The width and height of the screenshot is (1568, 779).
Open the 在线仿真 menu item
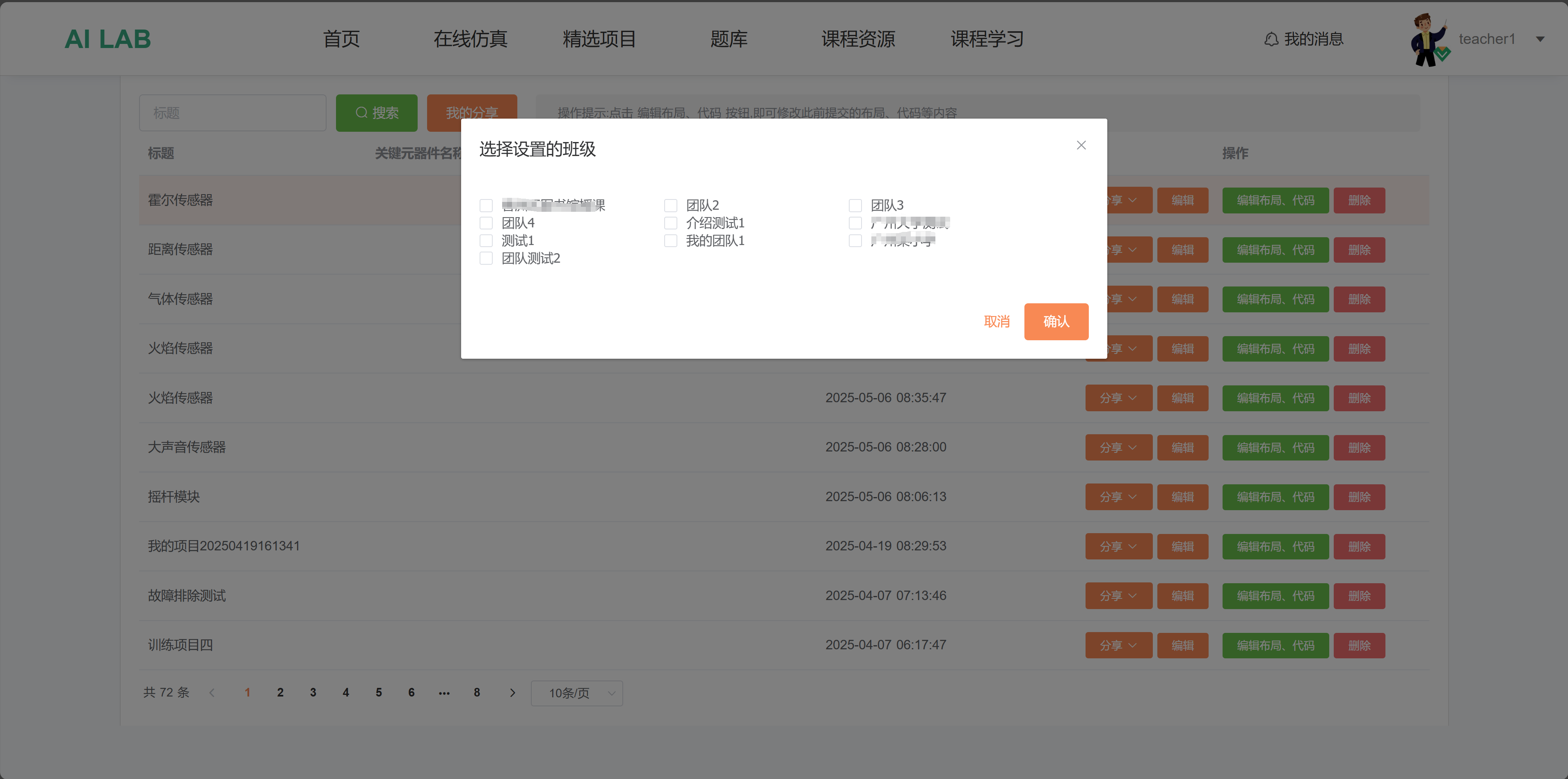470,39
